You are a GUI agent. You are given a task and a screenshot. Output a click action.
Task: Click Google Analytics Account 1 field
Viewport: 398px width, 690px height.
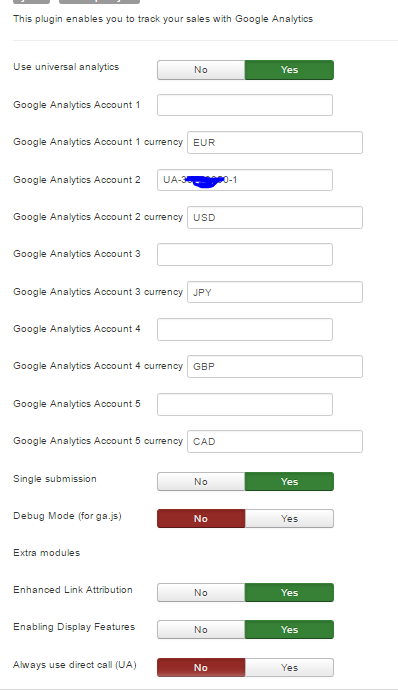pos(245,105)
